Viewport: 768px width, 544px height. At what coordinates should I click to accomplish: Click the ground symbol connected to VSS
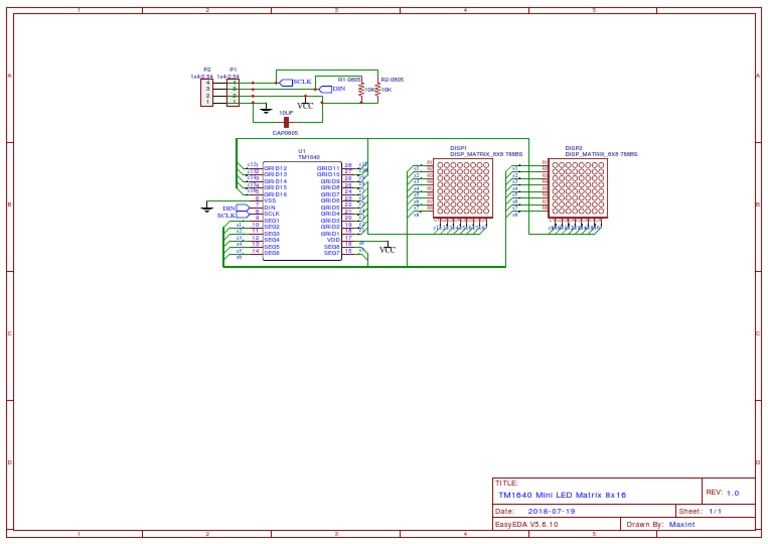tap(207, 208)
